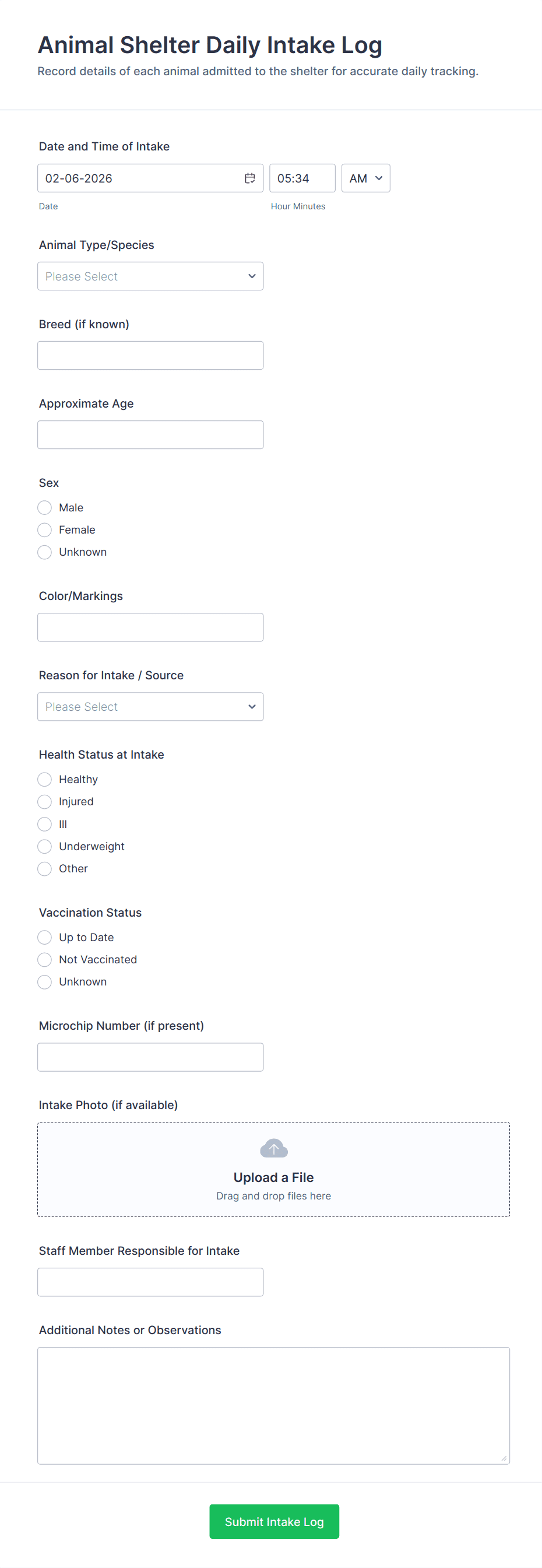Click the cloud upload icon

click(274, 1148)
